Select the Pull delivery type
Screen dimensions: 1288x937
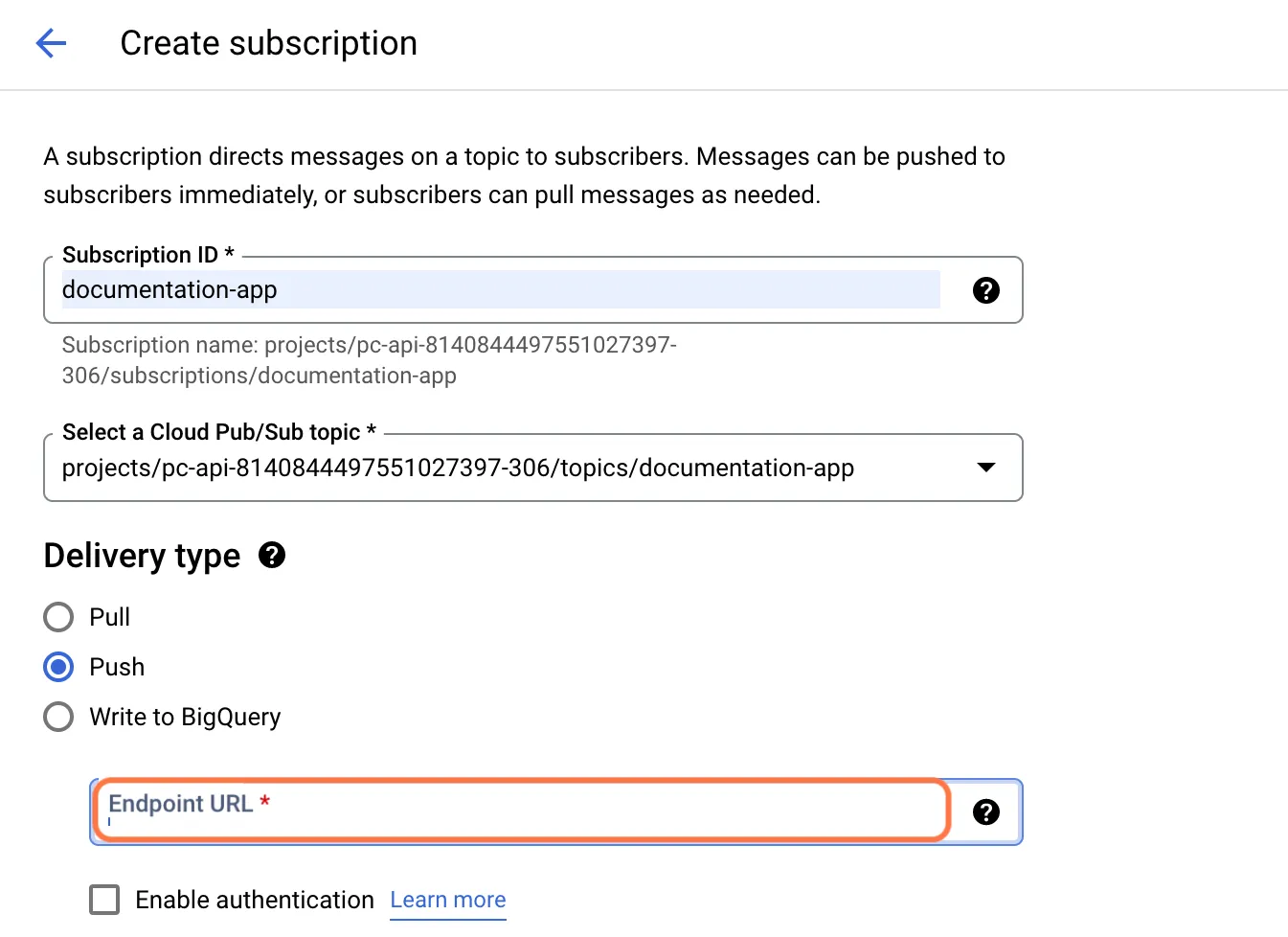click(58, 617)
